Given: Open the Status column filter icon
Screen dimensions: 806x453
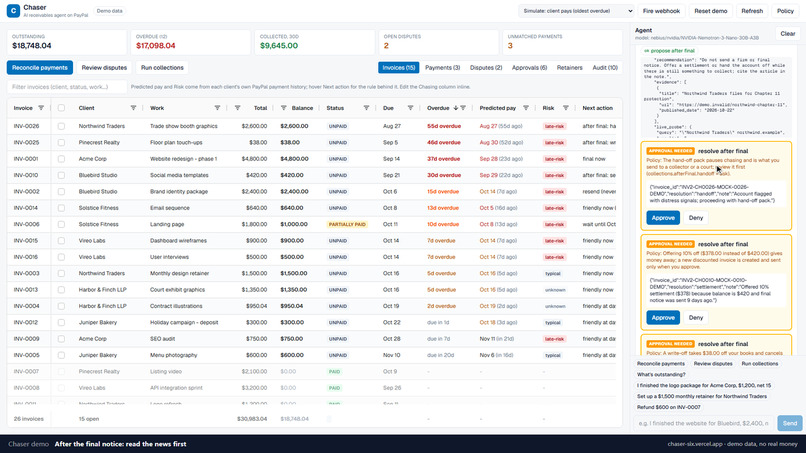Looking at the screenshot, I should 366,108.
